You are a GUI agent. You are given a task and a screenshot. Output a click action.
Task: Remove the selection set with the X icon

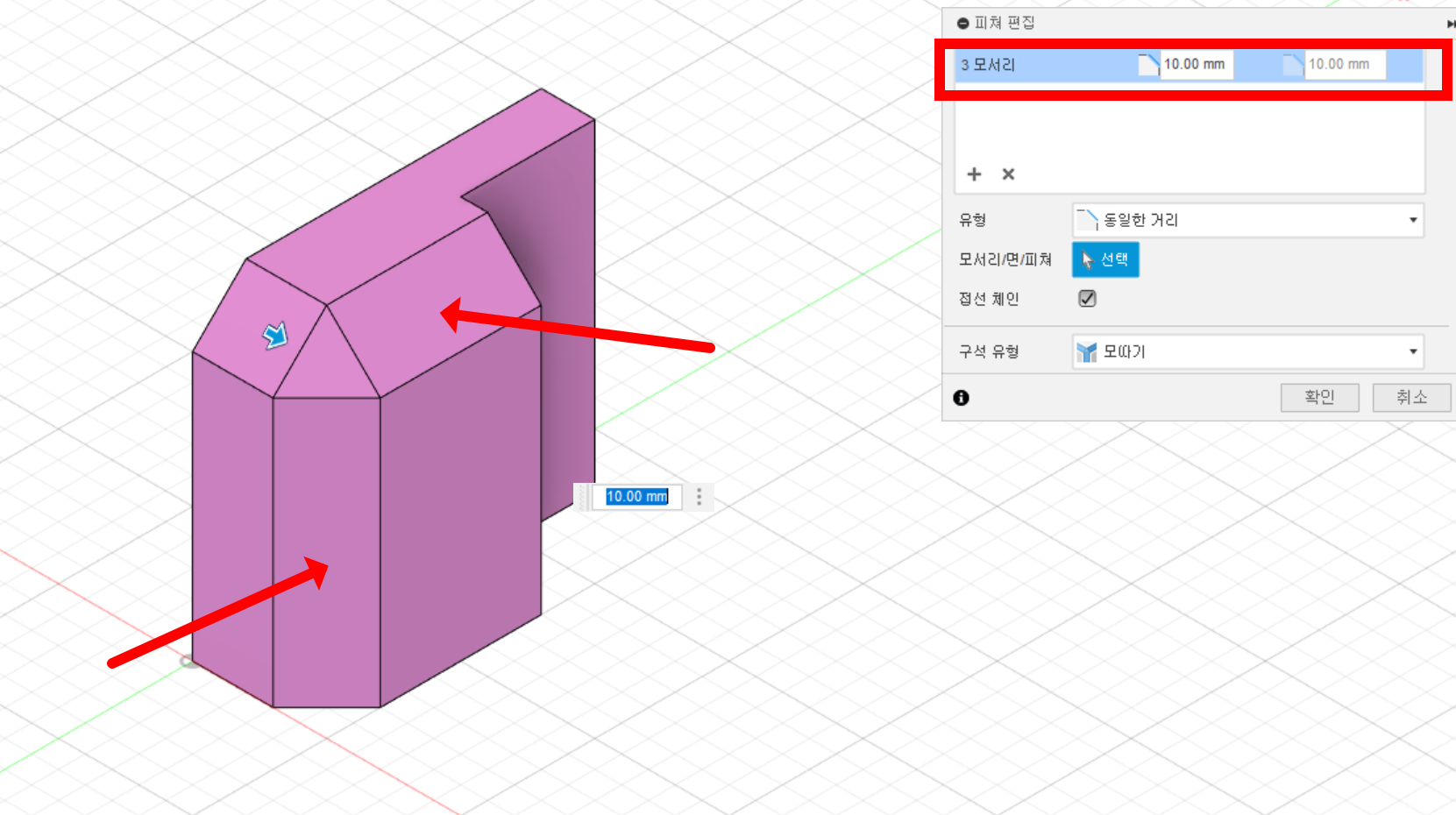pyautogui.click(x=1008, y=174)
